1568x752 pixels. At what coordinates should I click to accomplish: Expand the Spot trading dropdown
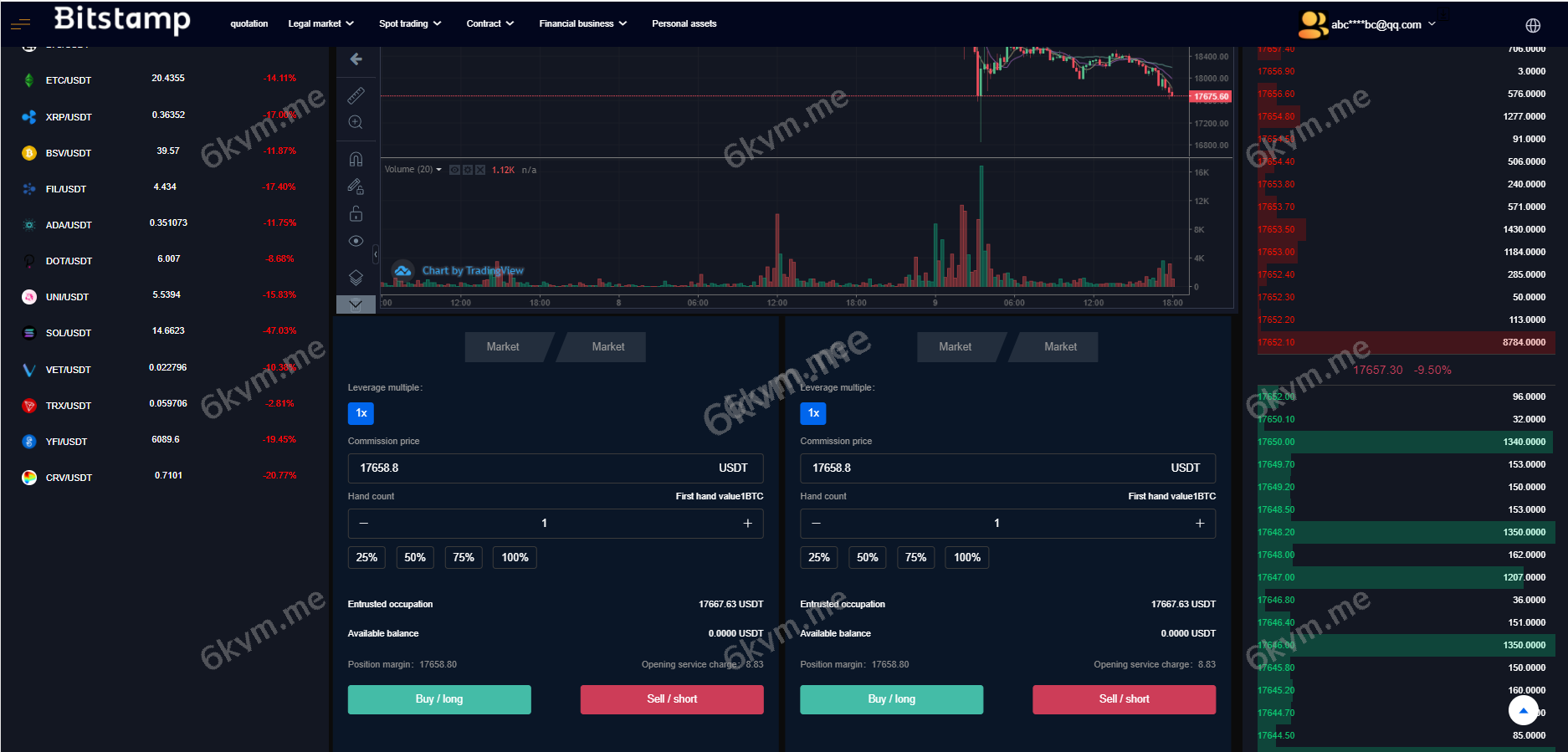(x=409, y=23)
